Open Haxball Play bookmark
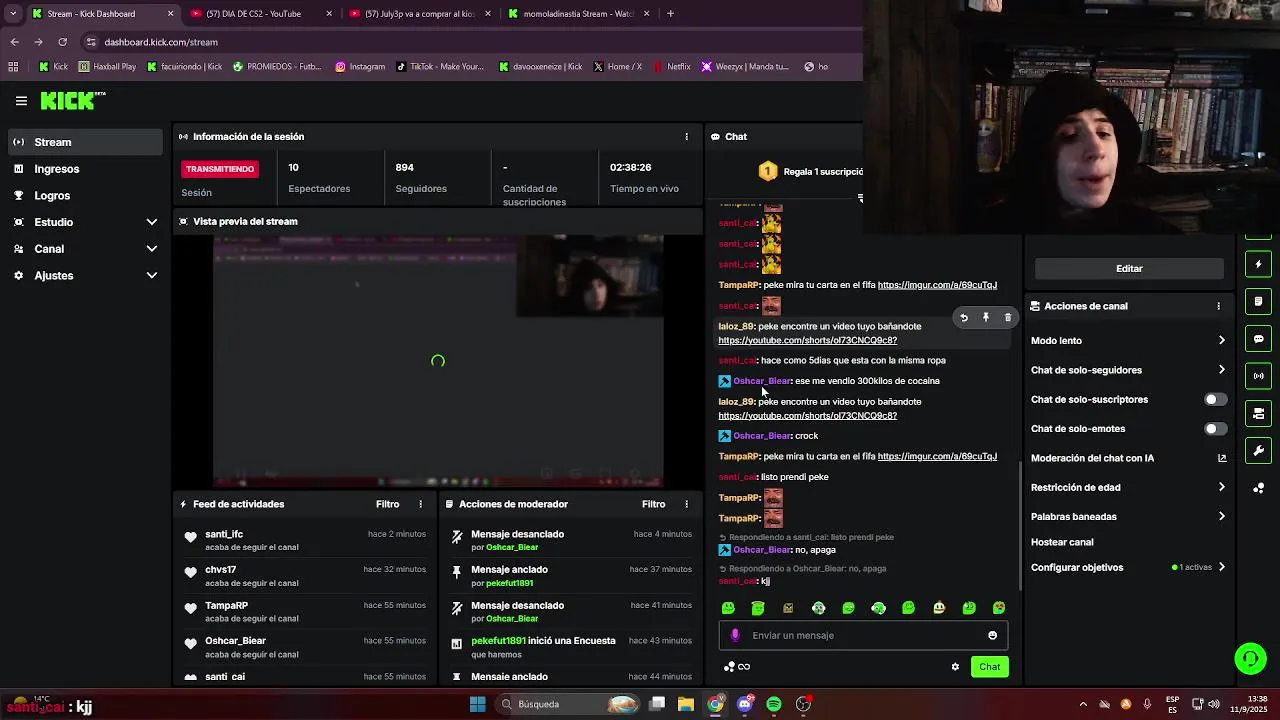Viewport: 1280px width, 720px height. pyautogui.click(x=107, y=67)
